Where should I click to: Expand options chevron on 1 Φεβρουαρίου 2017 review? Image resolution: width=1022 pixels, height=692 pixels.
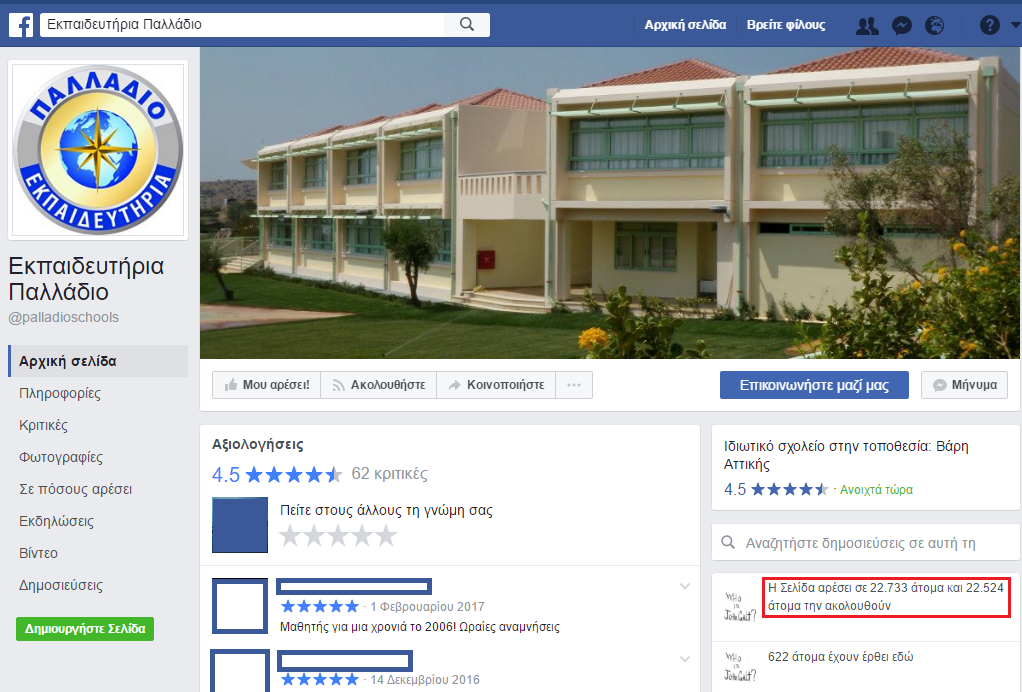click(x=684, y=586)
